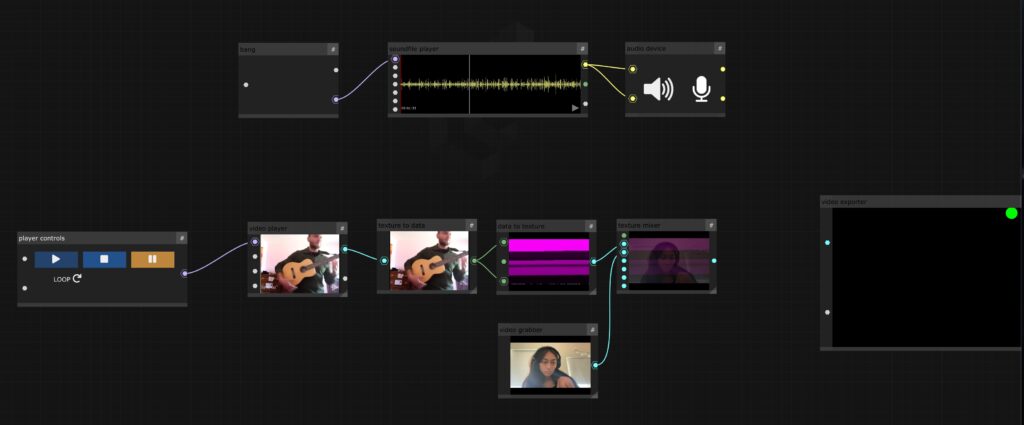
Task: Grab the texture mixer's corner resize handle
Action: click(x=712, y=291)
